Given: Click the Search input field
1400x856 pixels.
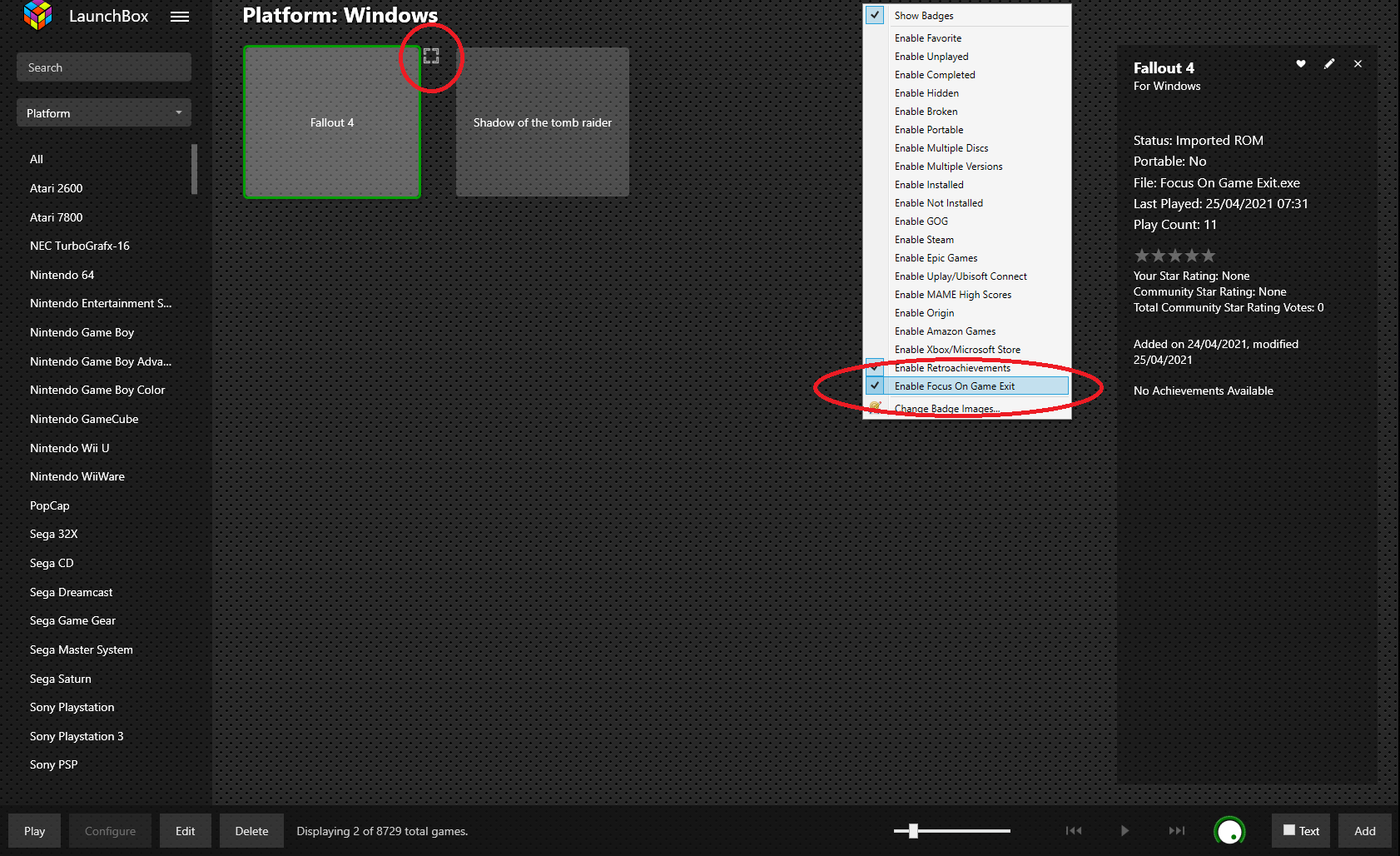Looking at the screenshot, I should (x=104, y=67).
